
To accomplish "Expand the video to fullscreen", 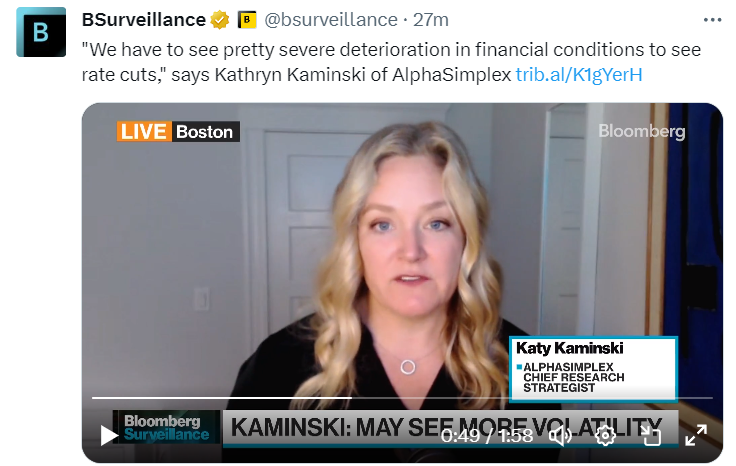I will click(696, 435).
